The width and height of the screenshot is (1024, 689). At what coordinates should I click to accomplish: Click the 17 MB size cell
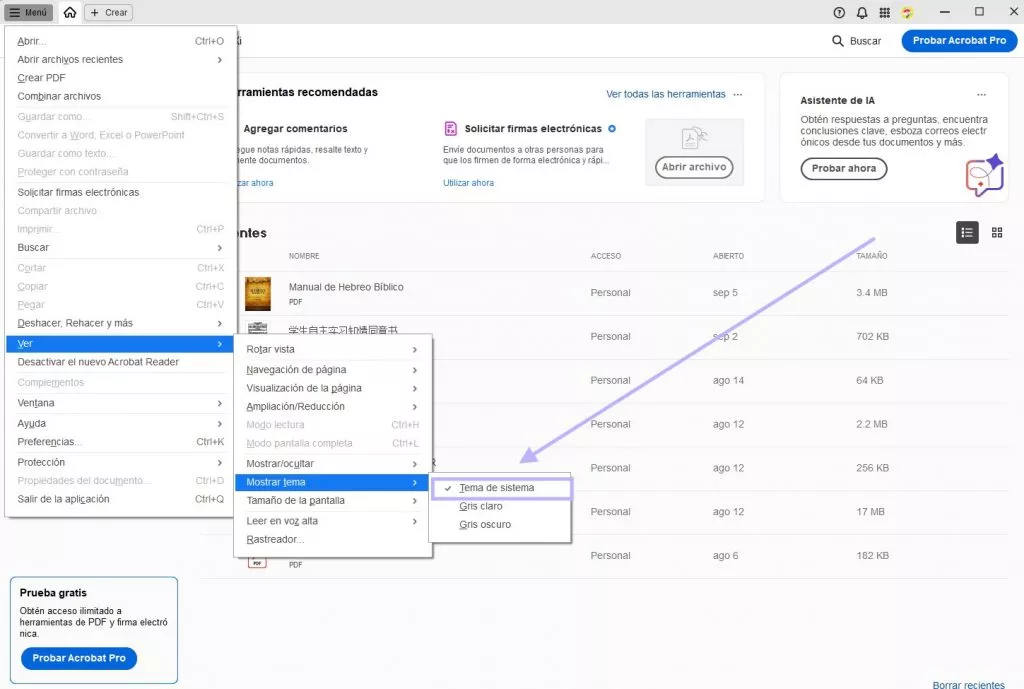pos(871,511)
